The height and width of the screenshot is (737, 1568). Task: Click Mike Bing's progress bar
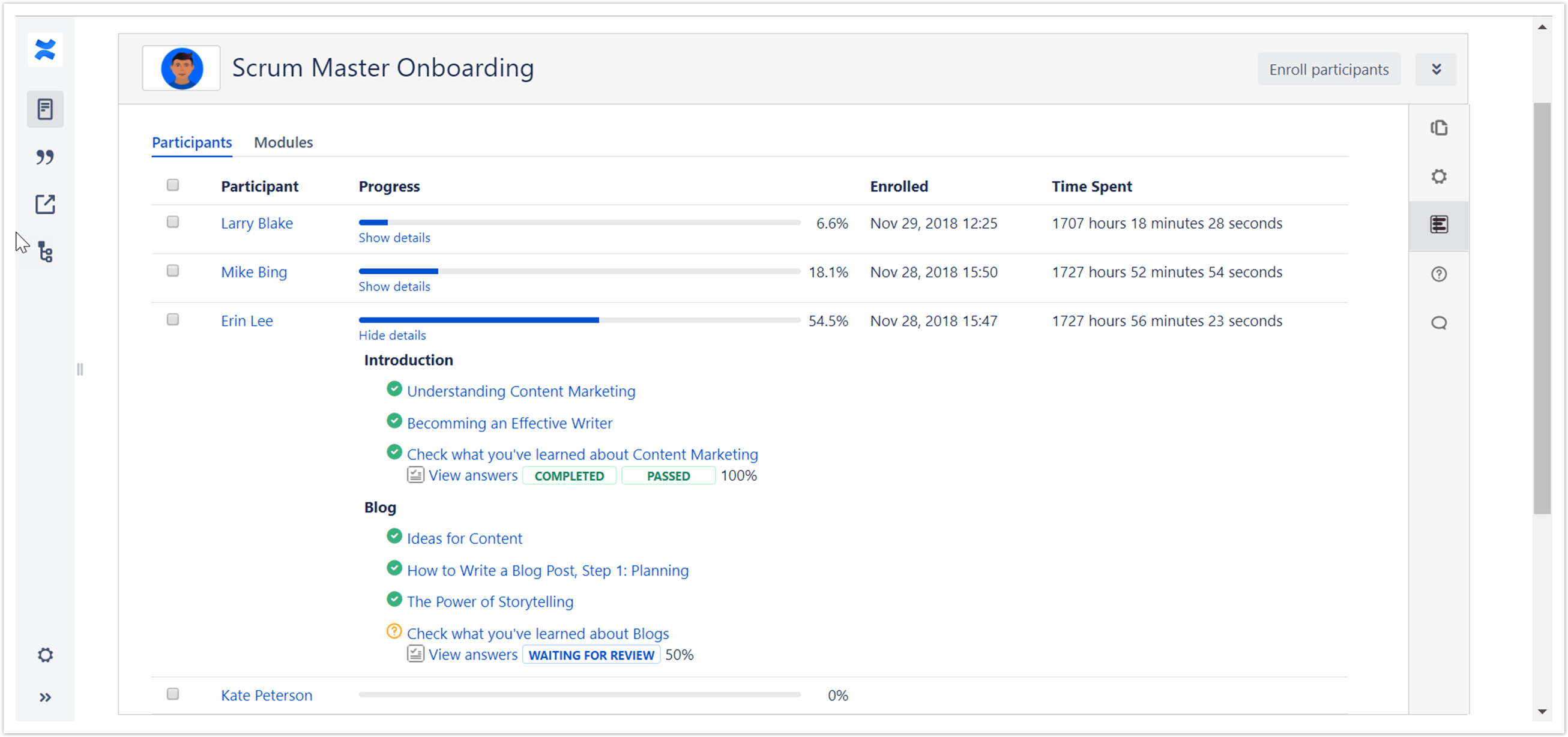tap(579, 271)
